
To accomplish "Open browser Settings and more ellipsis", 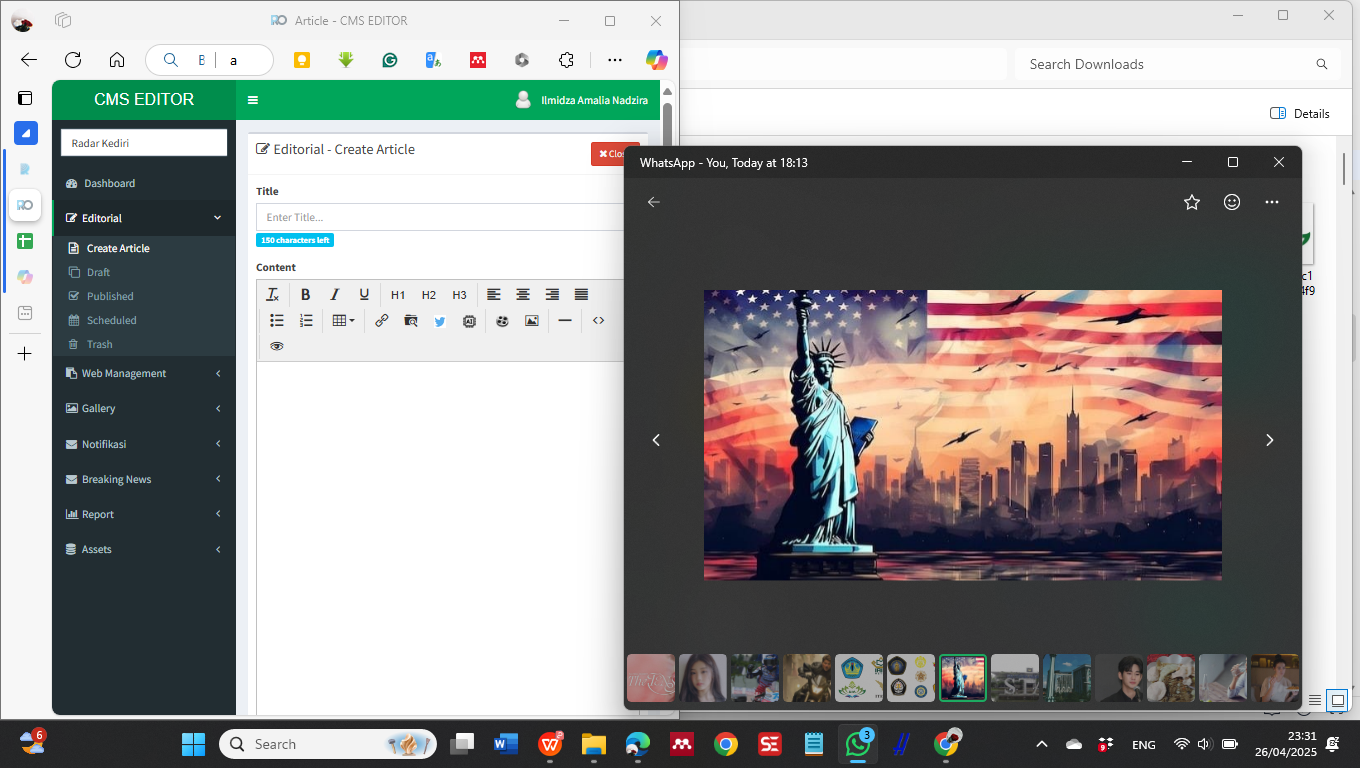I will [x=615, y=60].
